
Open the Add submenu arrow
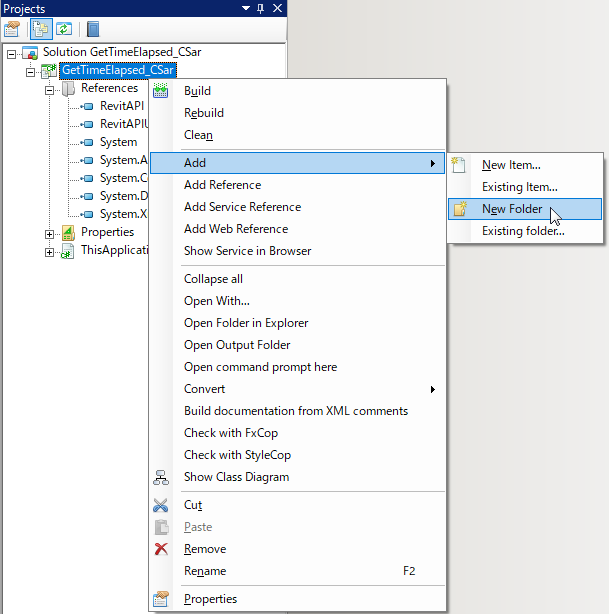(432, 163)
